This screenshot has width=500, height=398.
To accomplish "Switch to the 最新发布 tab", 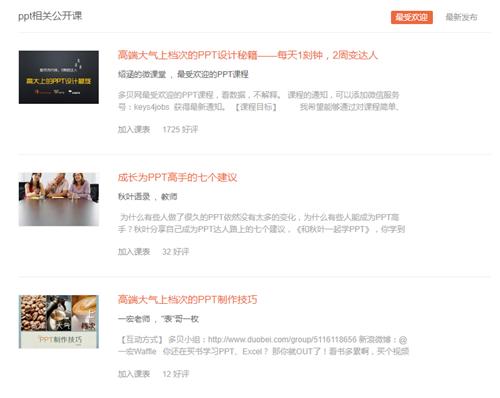I will [461, 17].
